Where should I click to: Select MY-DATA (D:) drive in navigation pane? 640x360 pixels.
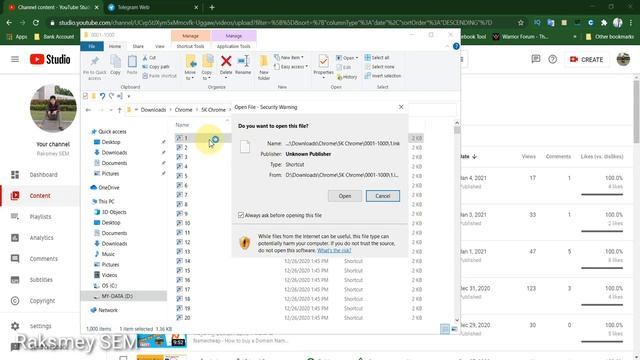[x=124, y=296]
